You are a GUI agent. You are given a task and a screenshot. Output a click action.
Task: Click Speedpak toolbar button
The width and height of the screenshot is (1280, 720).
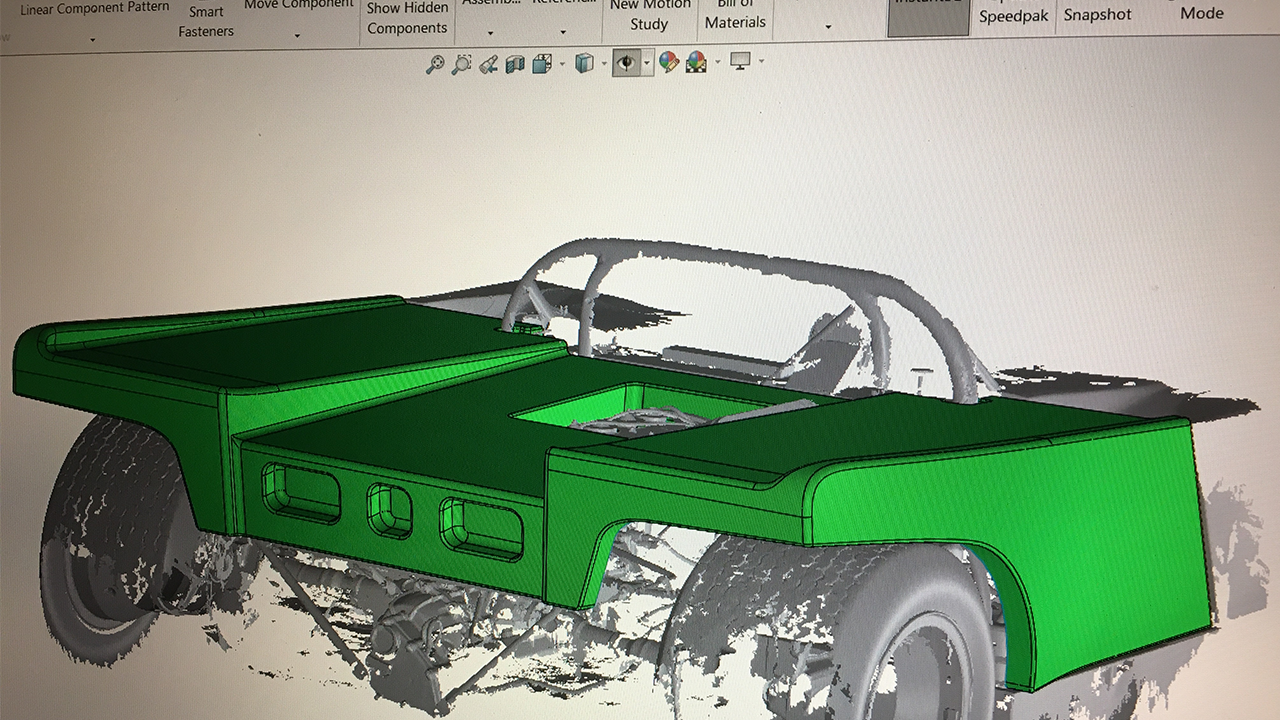(x=1014, y=16)
